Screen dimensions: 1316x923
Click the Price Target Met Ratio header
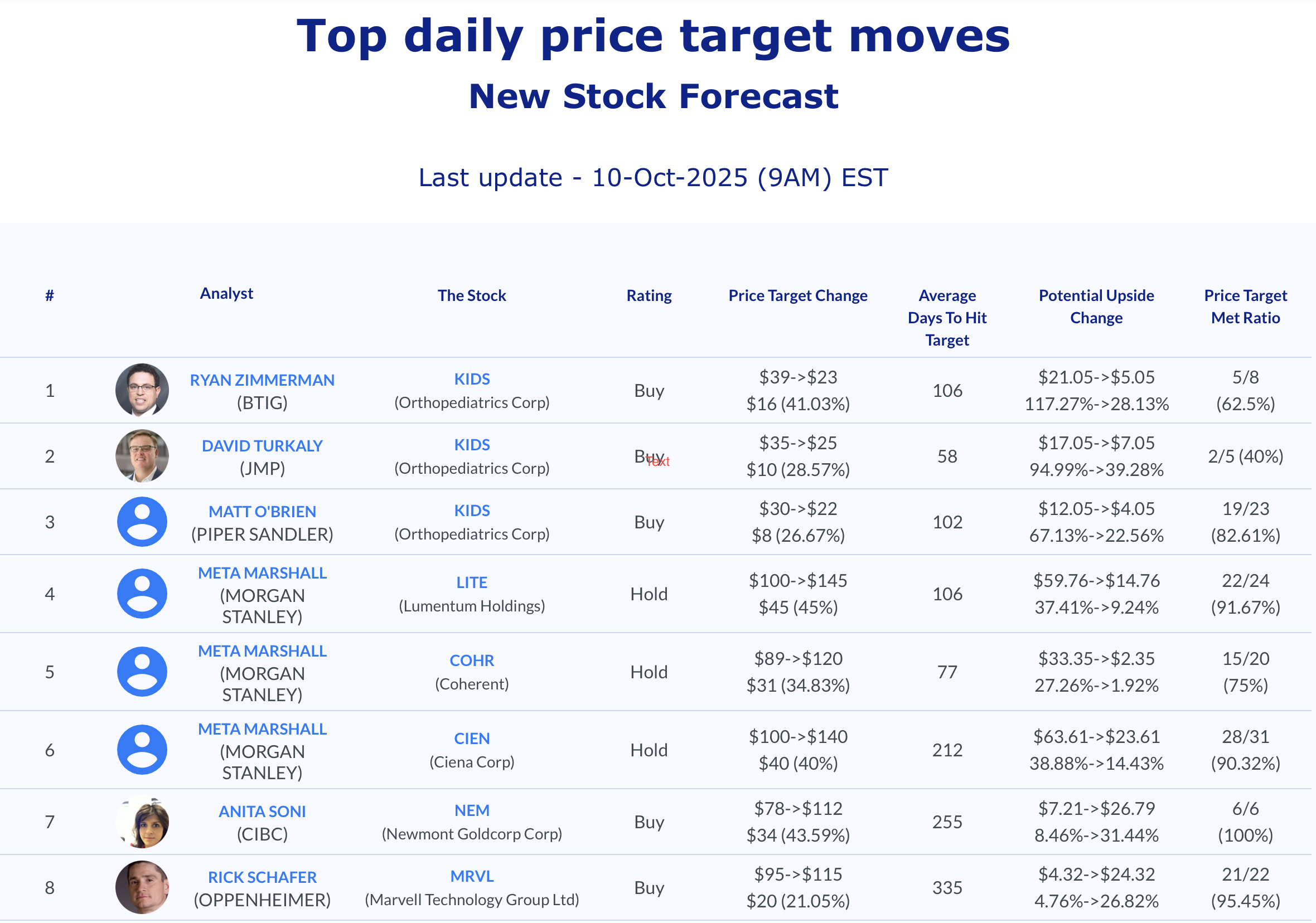point(1245,307)
